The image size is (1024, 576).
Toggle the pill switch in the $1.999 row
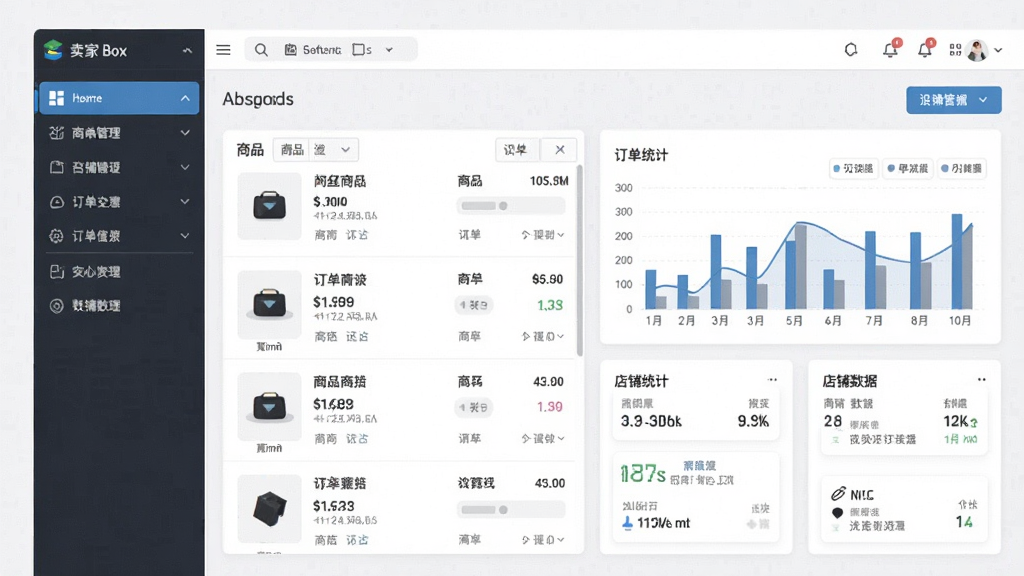473,305
